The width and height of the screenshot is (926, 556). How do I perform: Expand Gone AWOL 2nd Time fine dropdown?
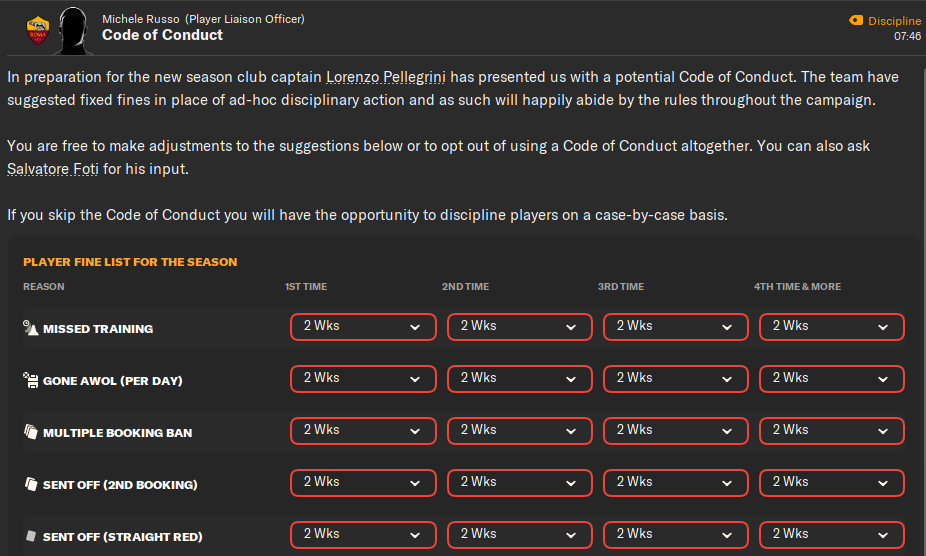520,378
